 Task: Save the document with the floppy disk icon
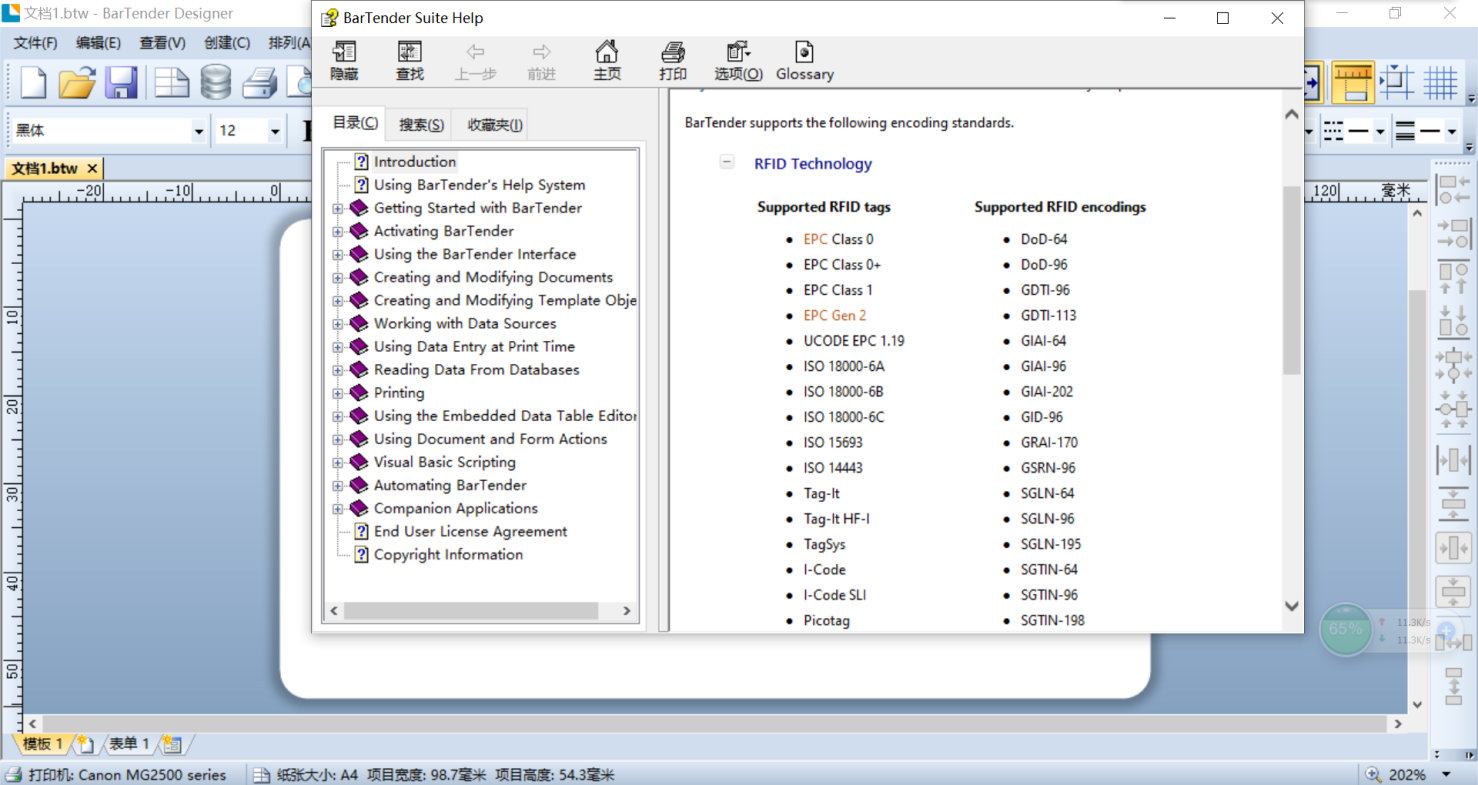click(x=122, y=82)
